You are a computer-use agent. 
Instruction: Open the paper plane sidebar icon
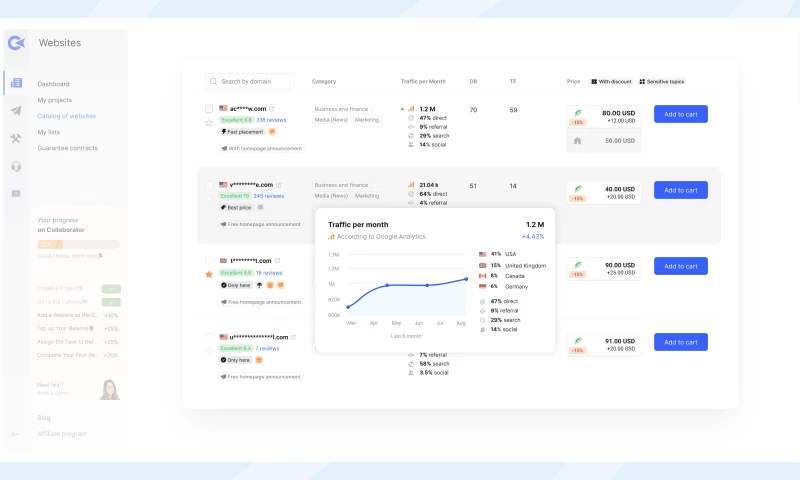(16, 111)
